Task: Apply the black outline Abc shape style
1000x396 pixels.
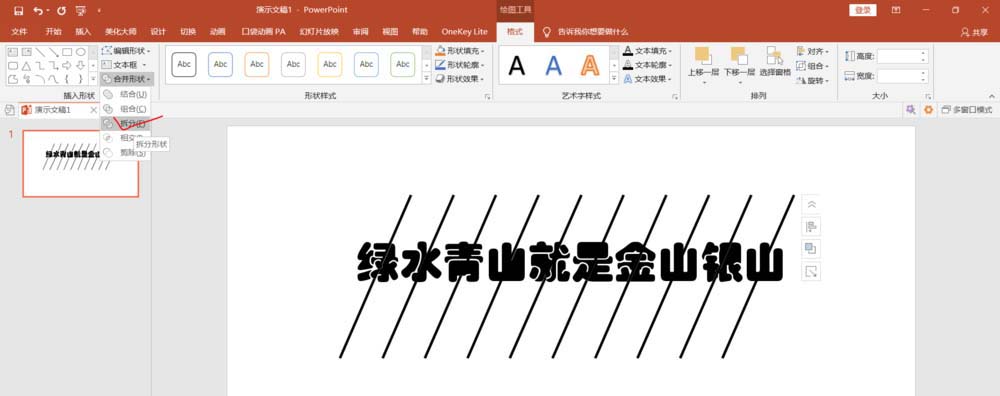Action: pos(184,64)
